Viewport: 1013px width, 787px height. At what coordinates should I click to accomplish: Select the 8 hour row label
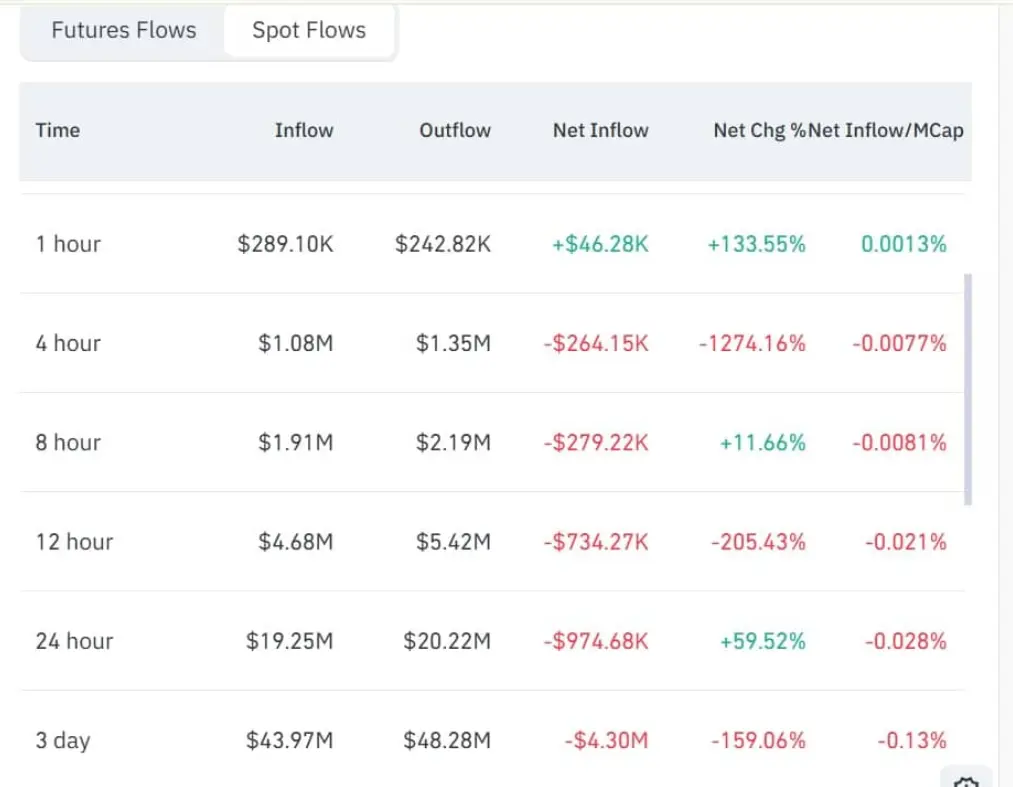point(68,442)
